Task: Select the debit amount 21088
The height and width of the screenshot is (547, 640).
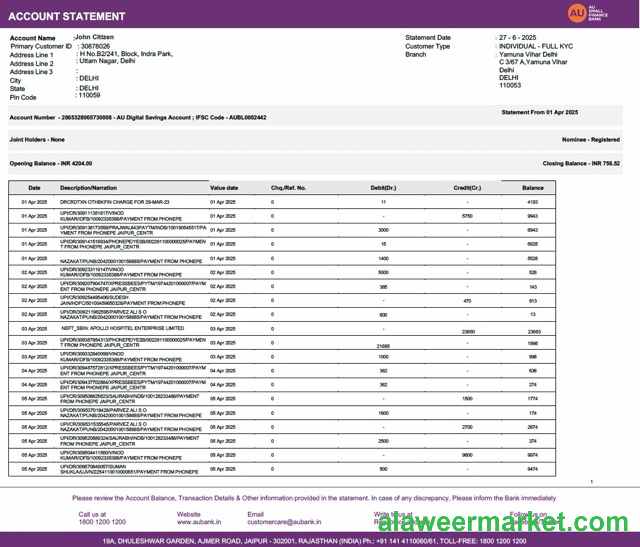Action: (x=383, y=346)
